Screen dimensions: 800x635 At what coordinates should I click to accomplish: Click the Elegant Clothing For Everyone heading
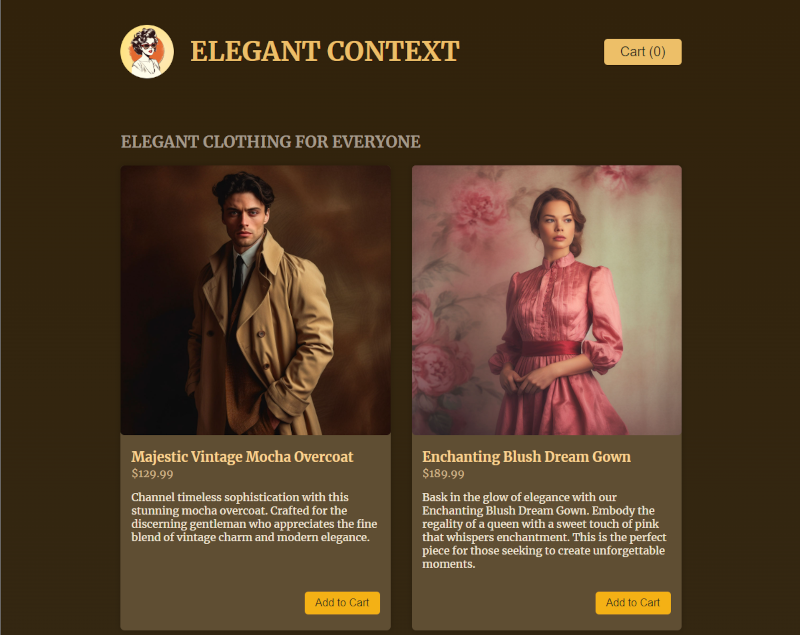pos(270,141)
